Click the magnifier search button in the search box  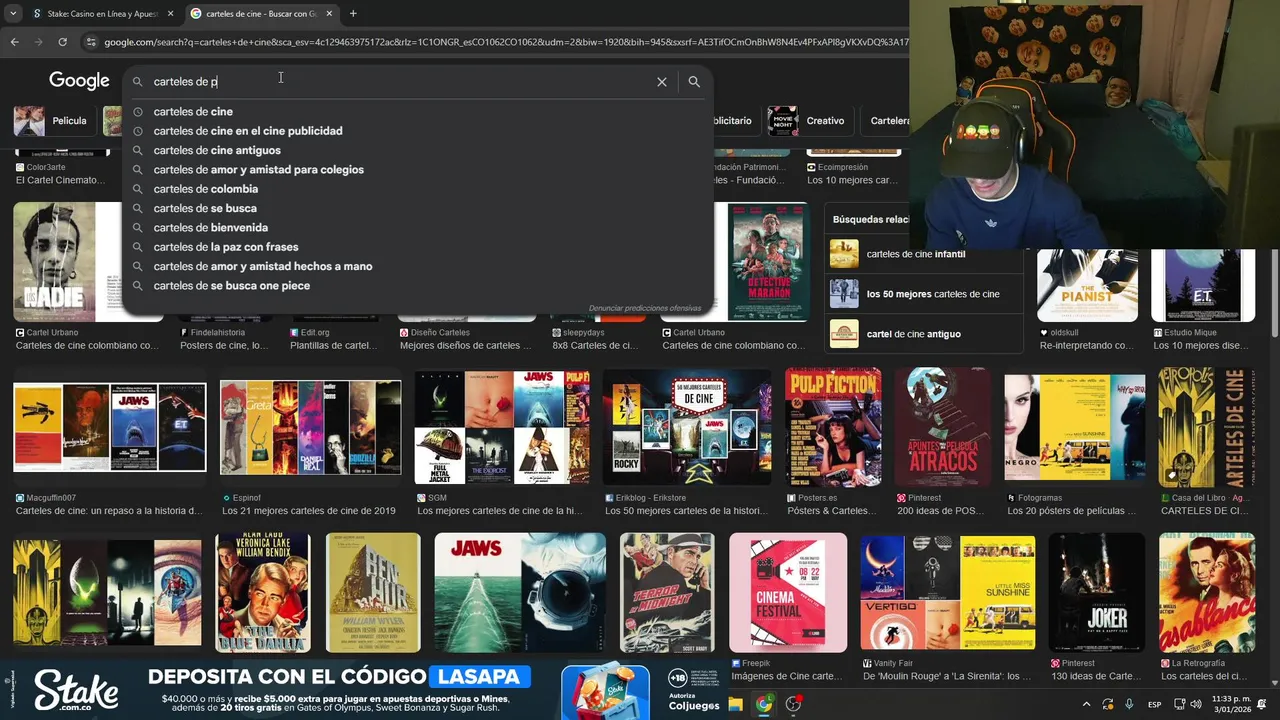(x=694, y=82)
